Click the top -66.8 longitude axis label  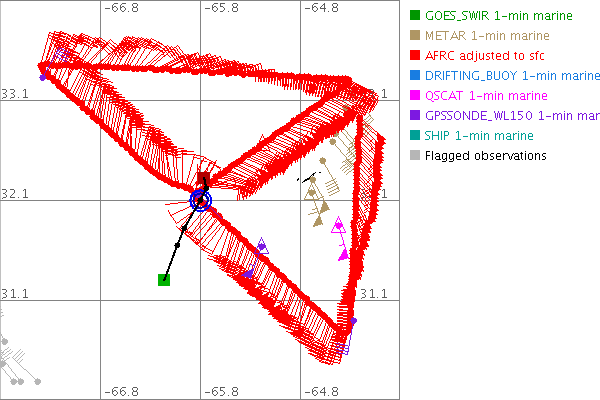click(119, 8)
